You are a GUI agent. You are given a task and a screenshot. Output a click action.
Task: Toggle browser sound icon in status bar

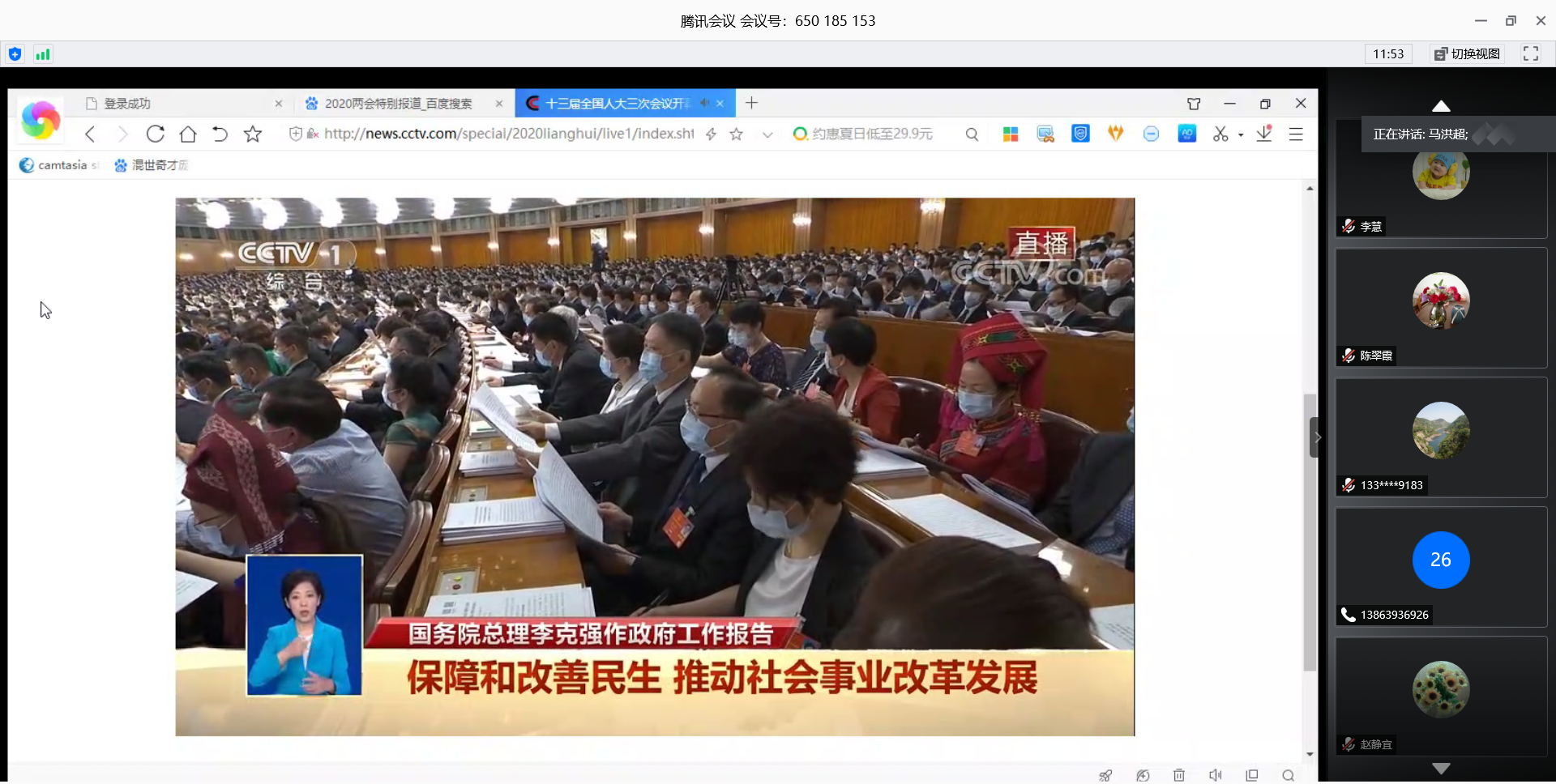[1216, 775]
